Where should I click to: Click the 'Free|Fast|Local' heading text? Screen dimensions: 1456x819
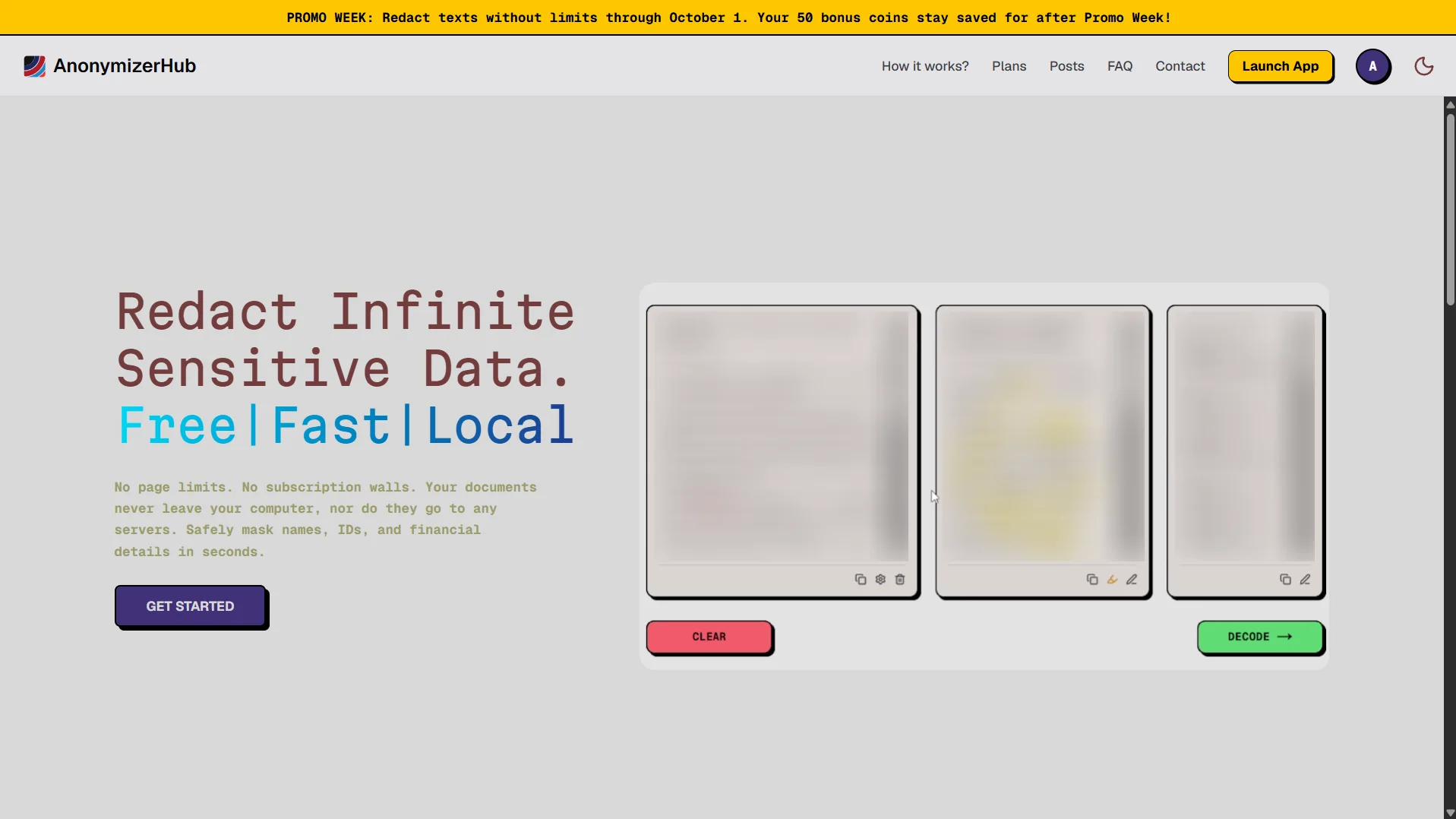[346, 425]
